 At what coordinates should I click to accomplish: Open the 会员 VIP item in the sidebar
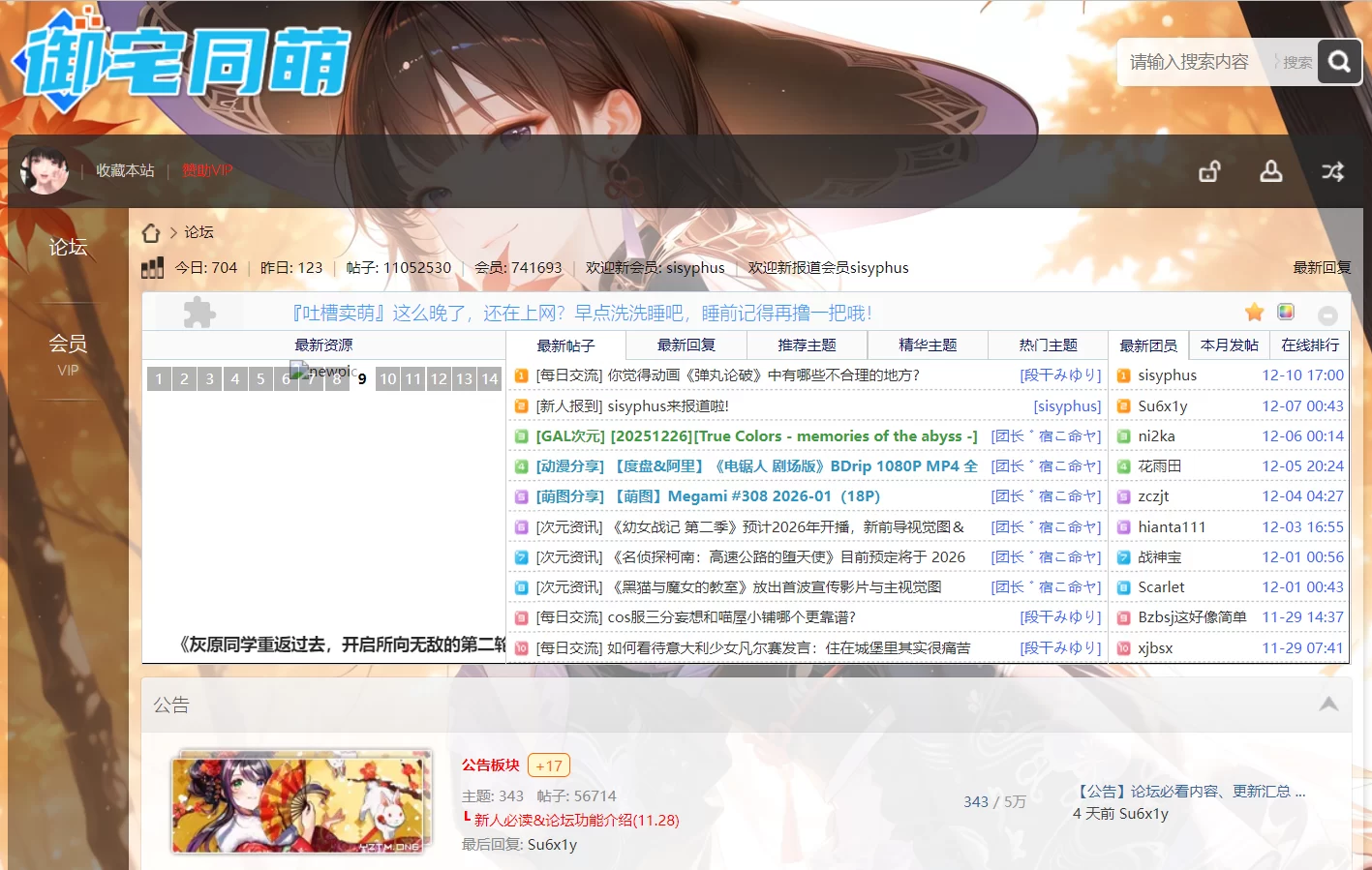(67, 354)
